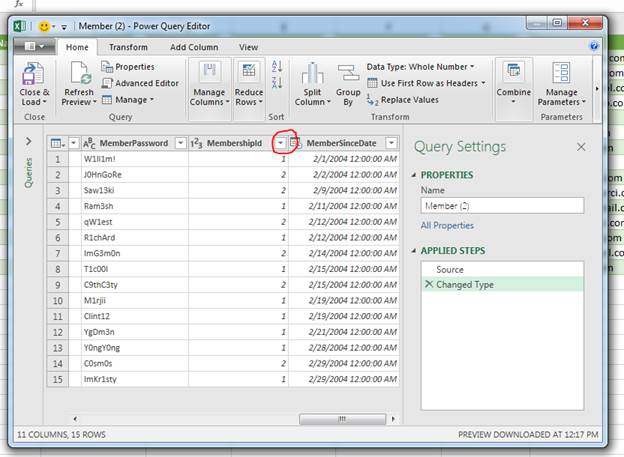Switch to the Transform tab

128,47
